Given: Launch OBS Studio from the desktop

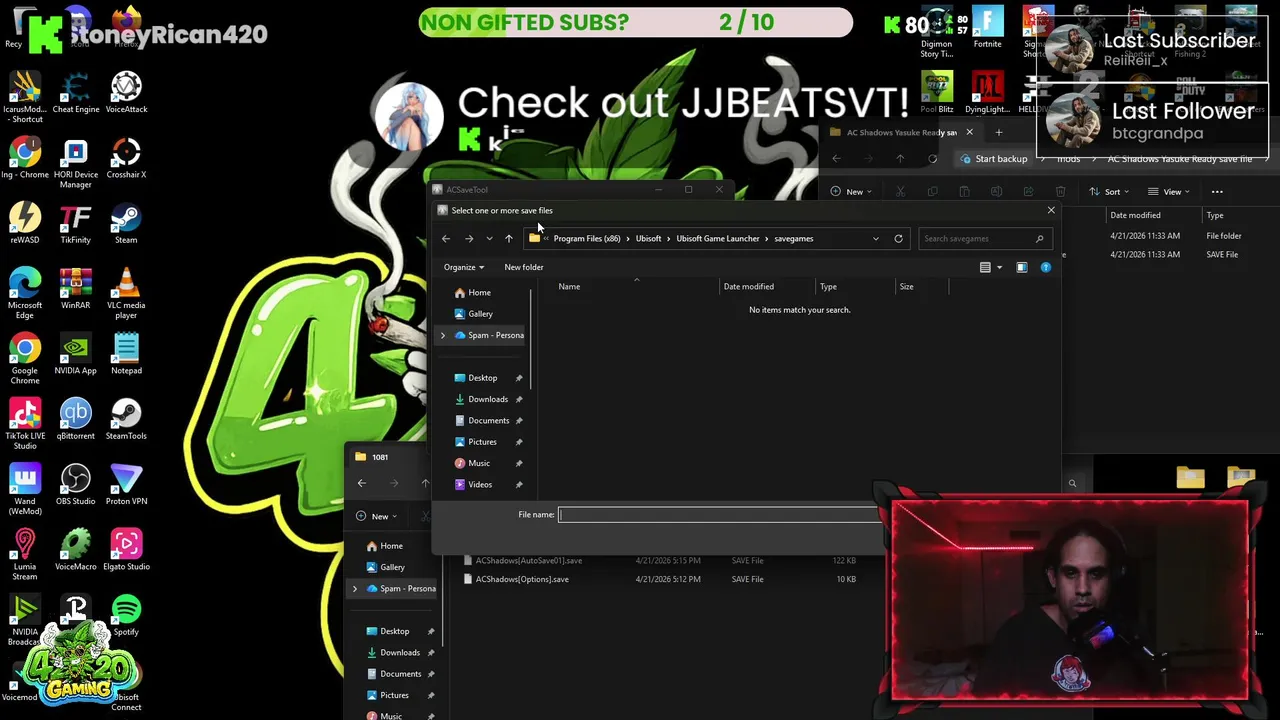Looking at the screenshot, I should click(x=76, y=484).
